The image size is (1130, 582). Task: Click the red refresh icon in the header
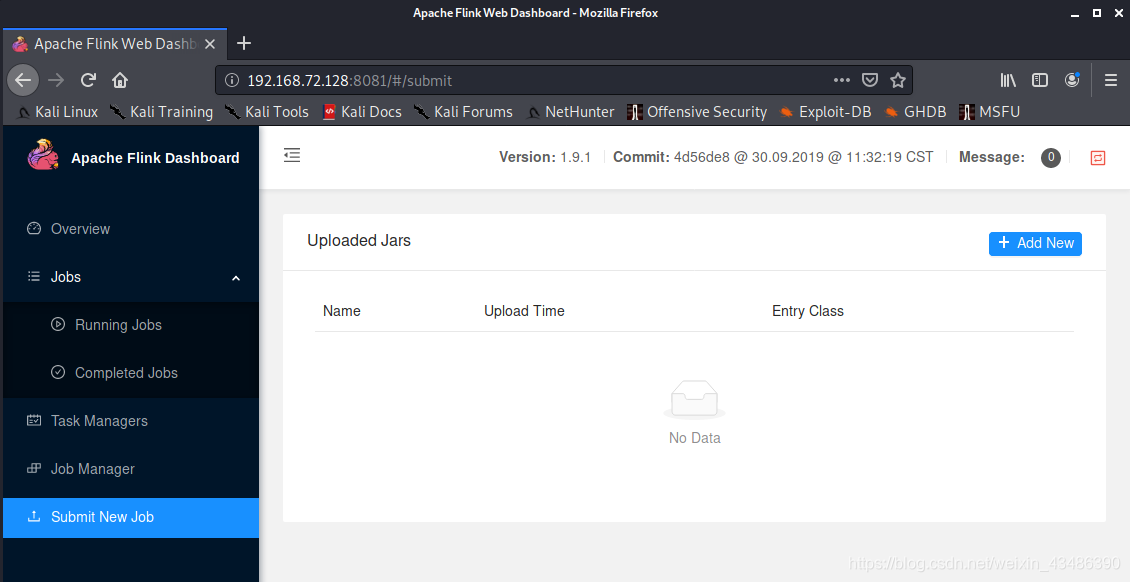coord(1098,158)
